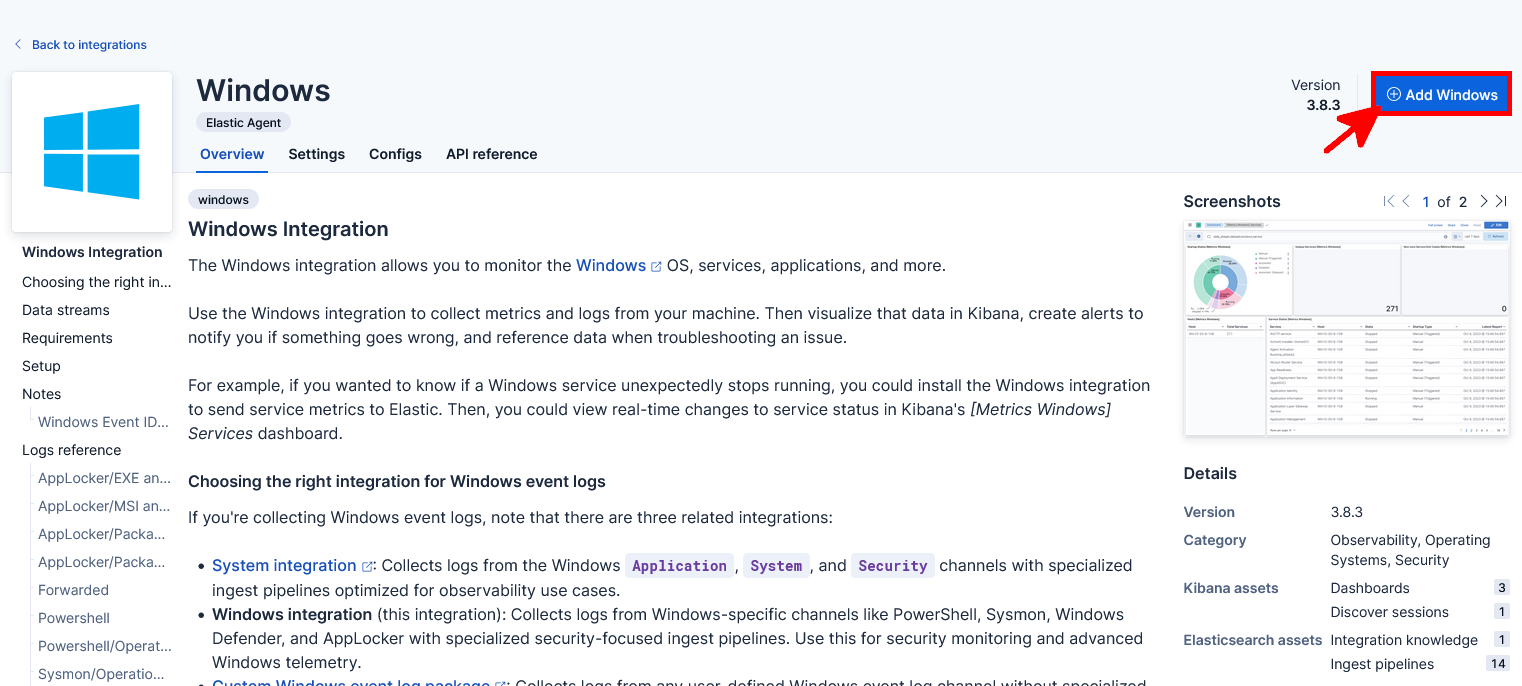The width and height of the screenshot is (1522, 686).
Task: Open Powershell/Operat... sidebar entry
Action: point(104,647)
